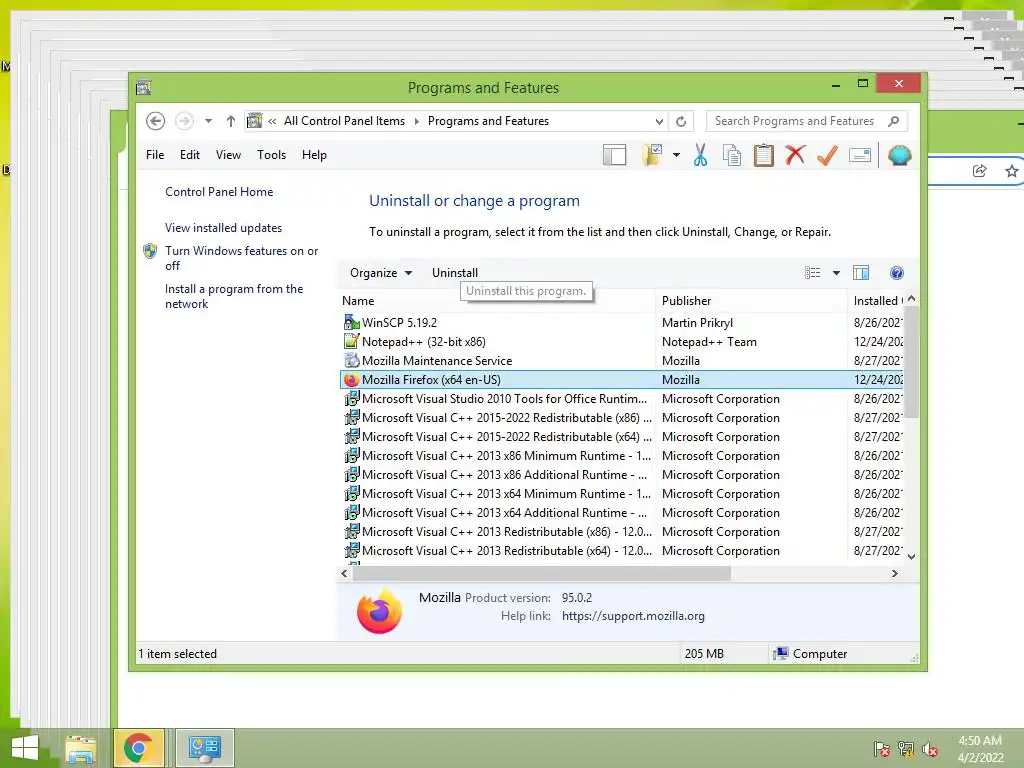Expand the address bar history dropdown
This screenshot has height=768, width=1024.
(659, 121)
